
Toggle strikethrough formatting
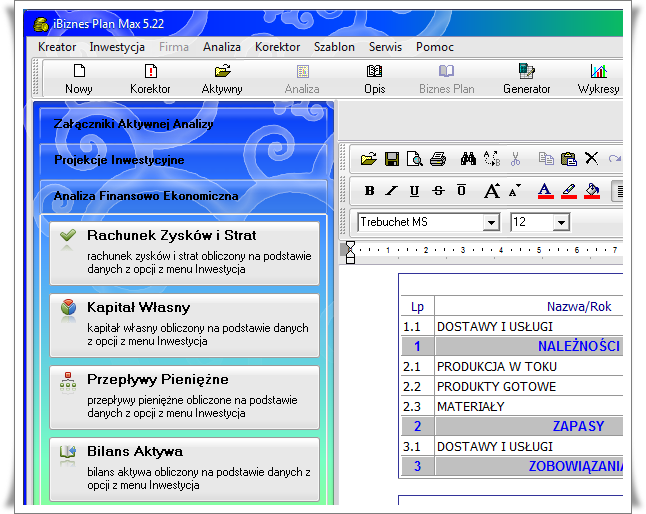[x=438, y=190]
